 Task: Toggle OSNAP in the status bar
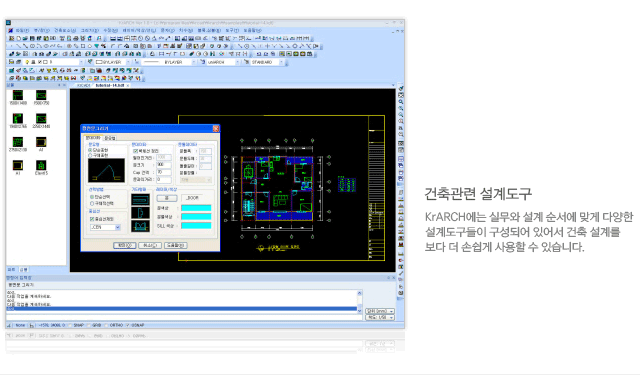tap(136, 325)
